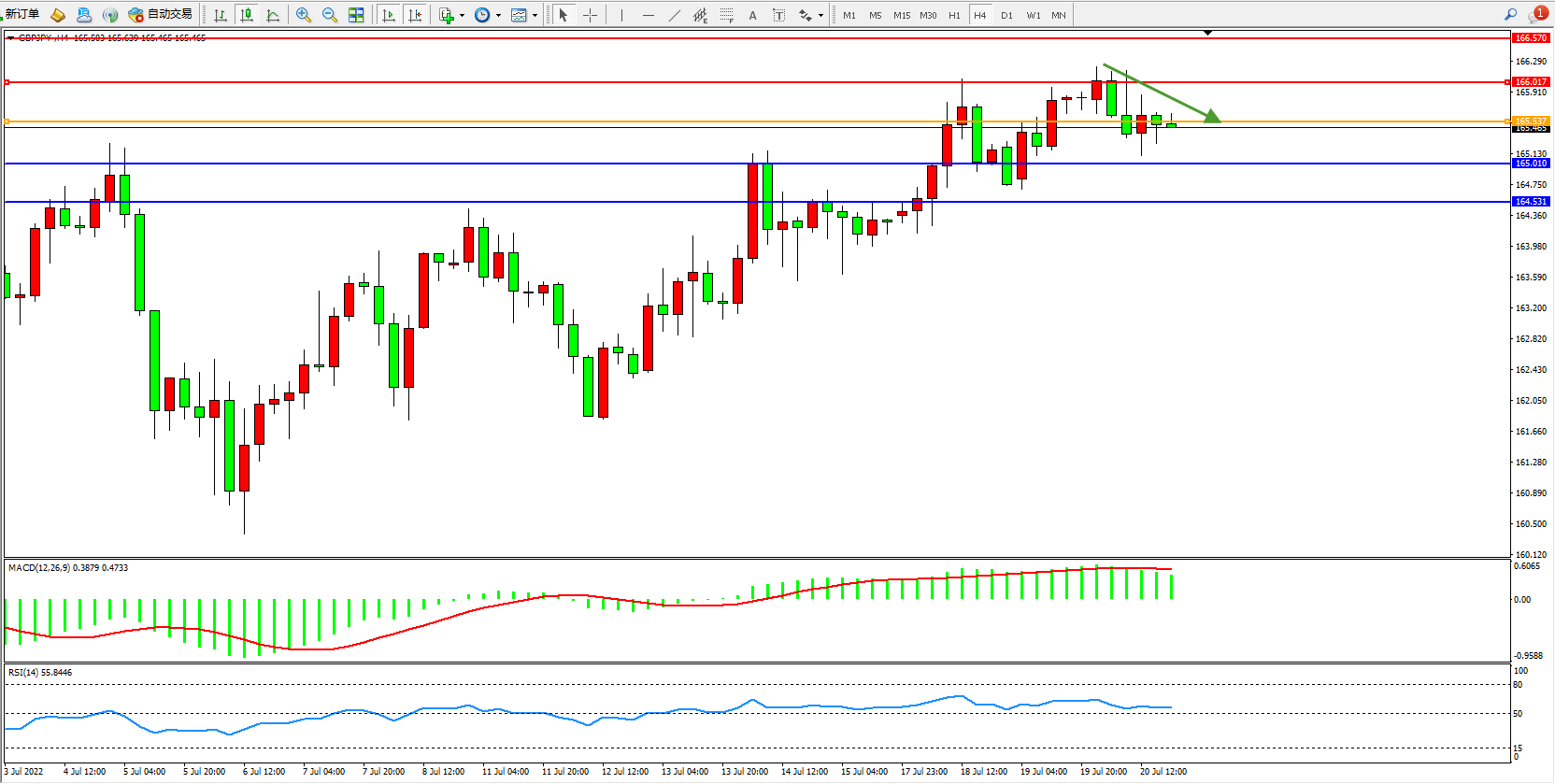Open the periodicity clock dropdown arrow
This screenshot has width=1555, height=784.
point(498,15)
